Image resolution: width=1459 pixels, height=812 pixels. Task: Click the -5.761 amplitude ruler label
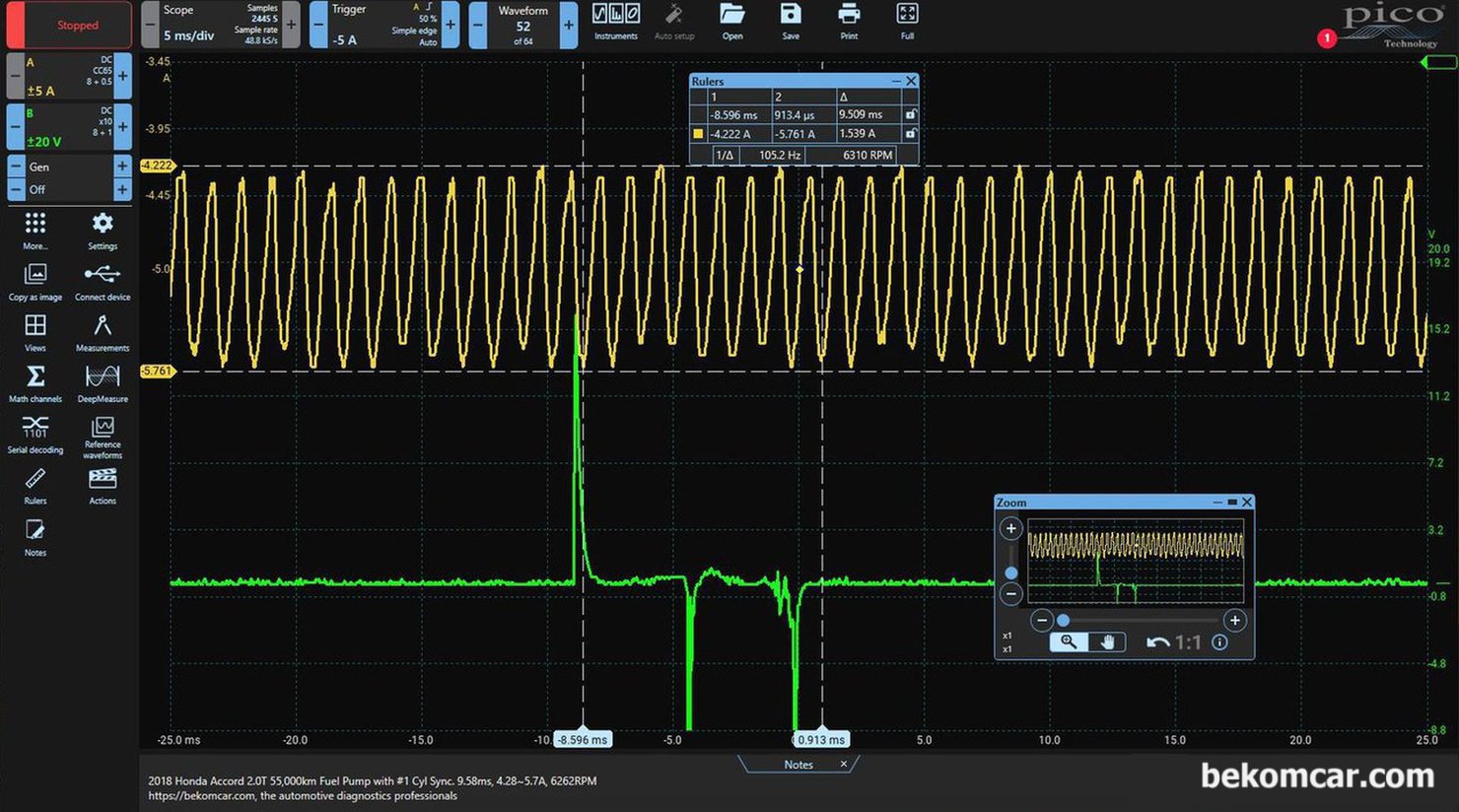click(157, 372)
